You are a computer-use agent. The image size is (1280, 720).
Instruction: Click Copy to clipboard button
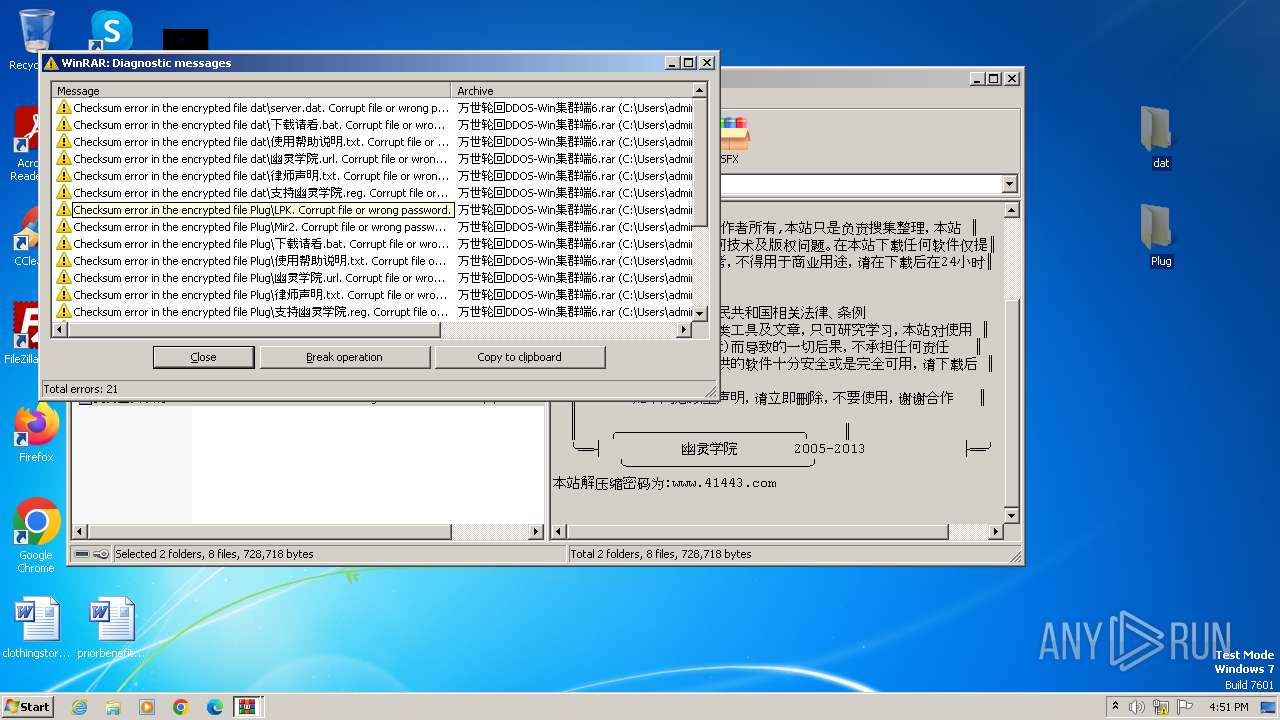[519, 357]
